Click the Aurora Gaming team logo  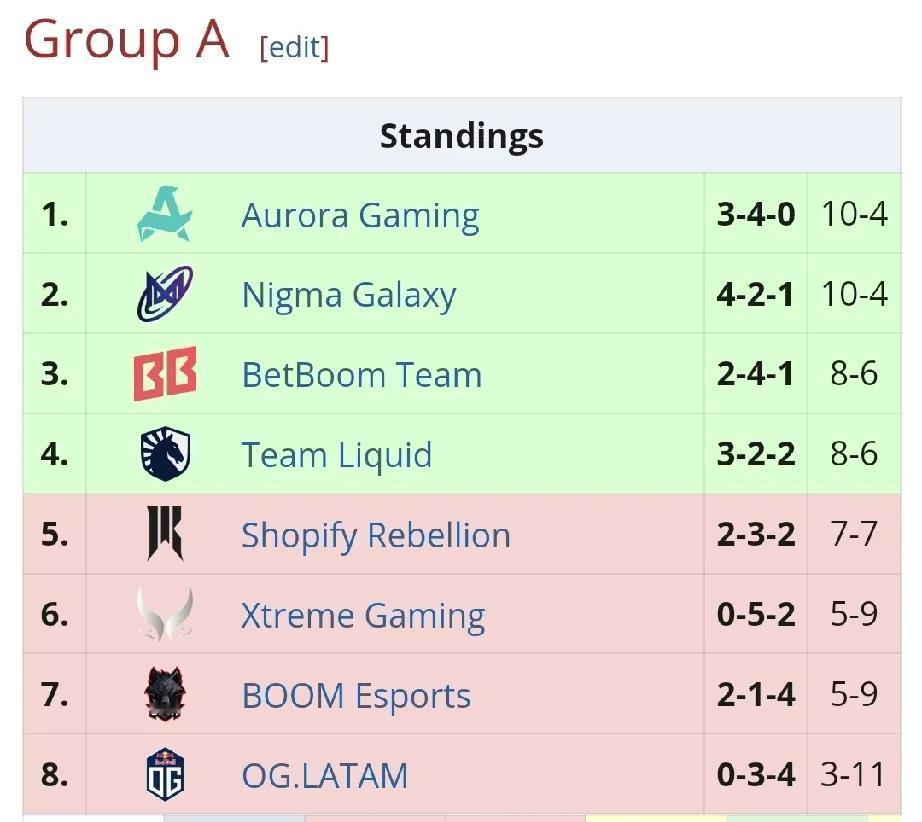pos(165,213)
